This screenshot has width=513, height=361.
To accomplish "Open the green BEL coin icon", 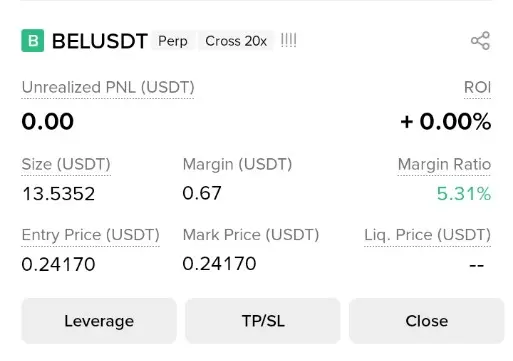I will click(x=33, y=41).
